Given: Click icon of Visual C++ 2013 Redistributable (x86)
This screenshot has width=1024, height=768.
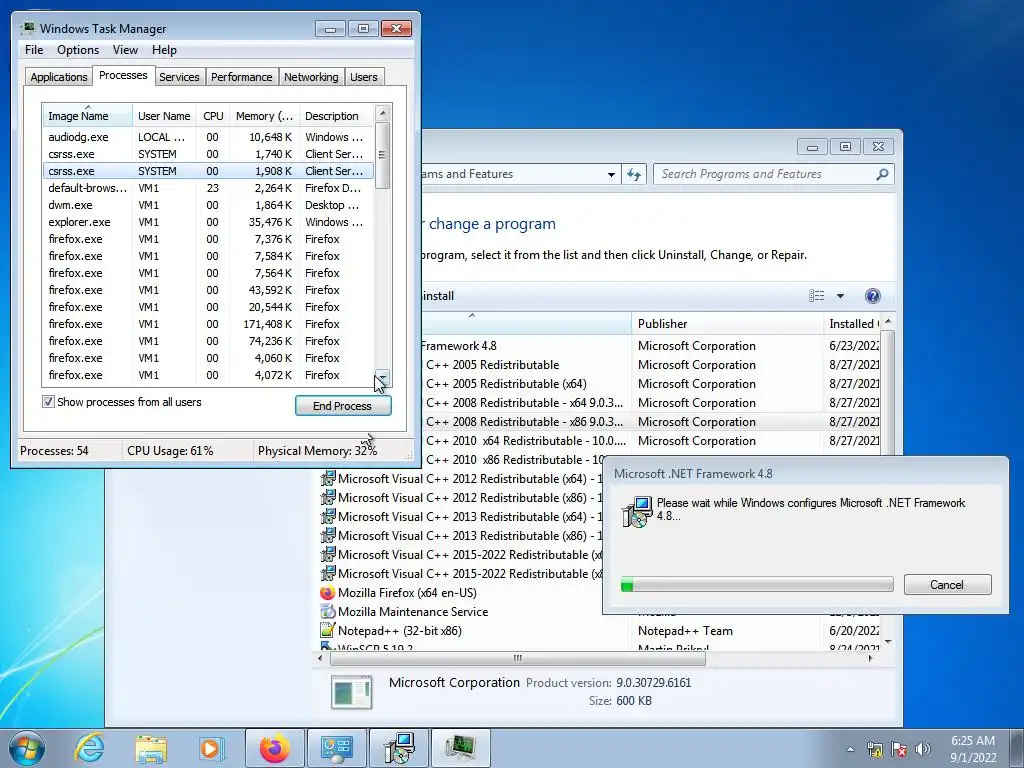Looking at the screenshot, I should pos(328,536).
